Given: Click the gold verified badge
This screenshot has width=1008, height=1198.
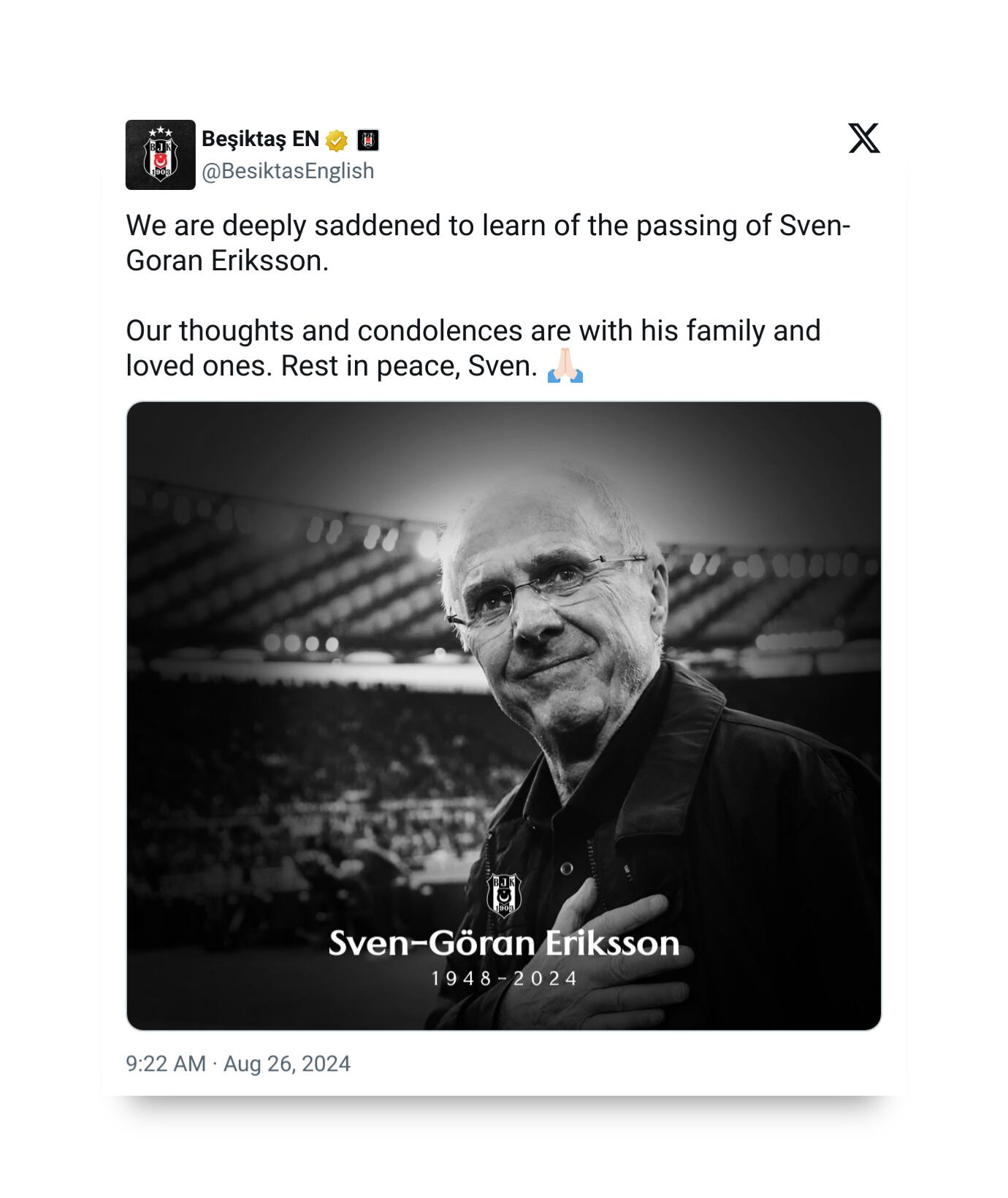Looking at the screenshot, I should [x=337, y=140].
